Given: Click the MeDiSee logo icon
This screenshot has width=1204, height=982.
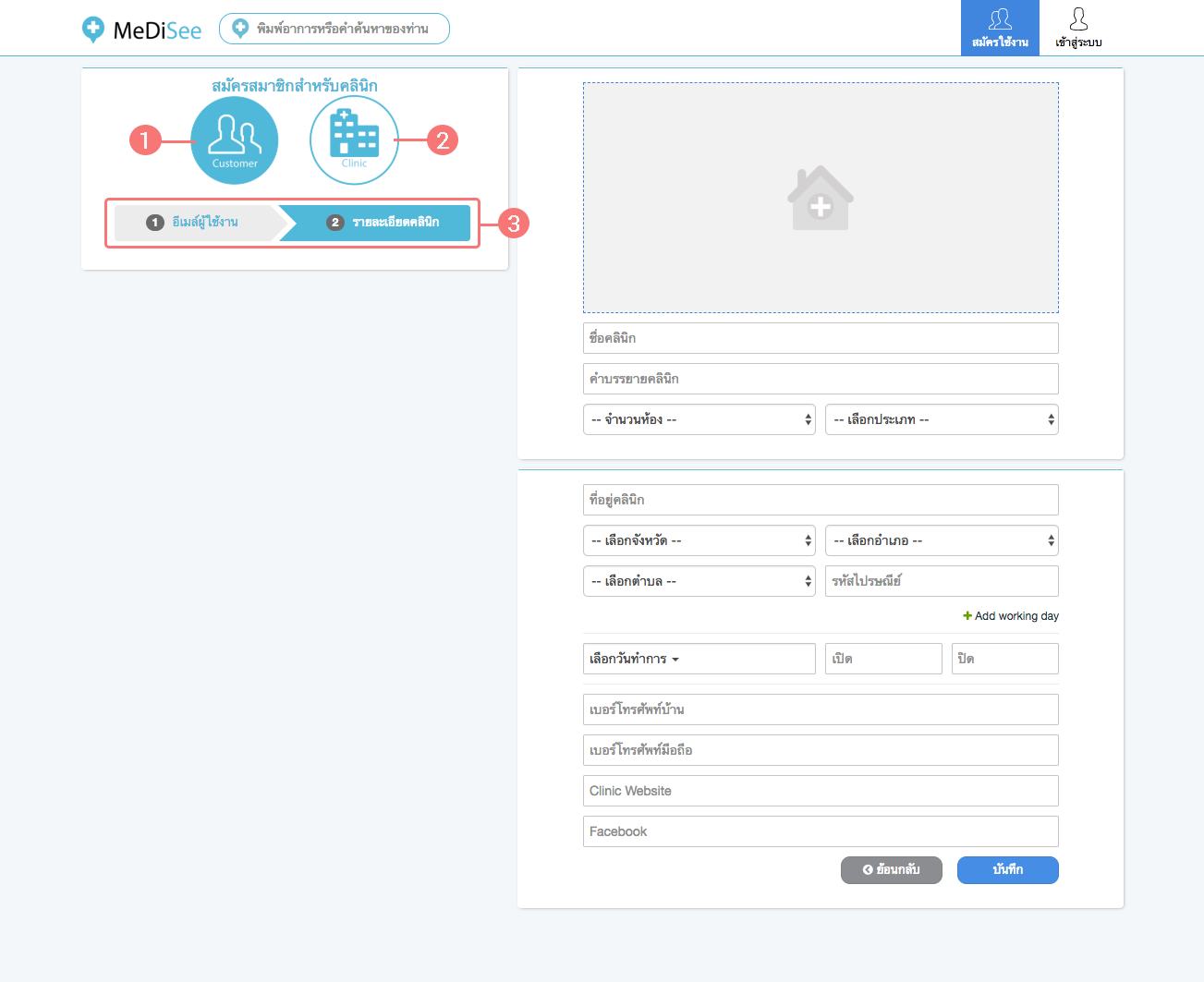Looking at the screenshot, I should pos(93,30).
